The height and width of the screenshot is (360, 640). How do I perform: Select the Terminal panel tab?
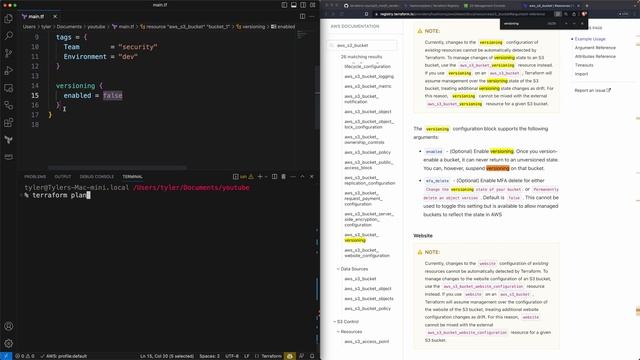pyautogui.click(x=132, y=177)
